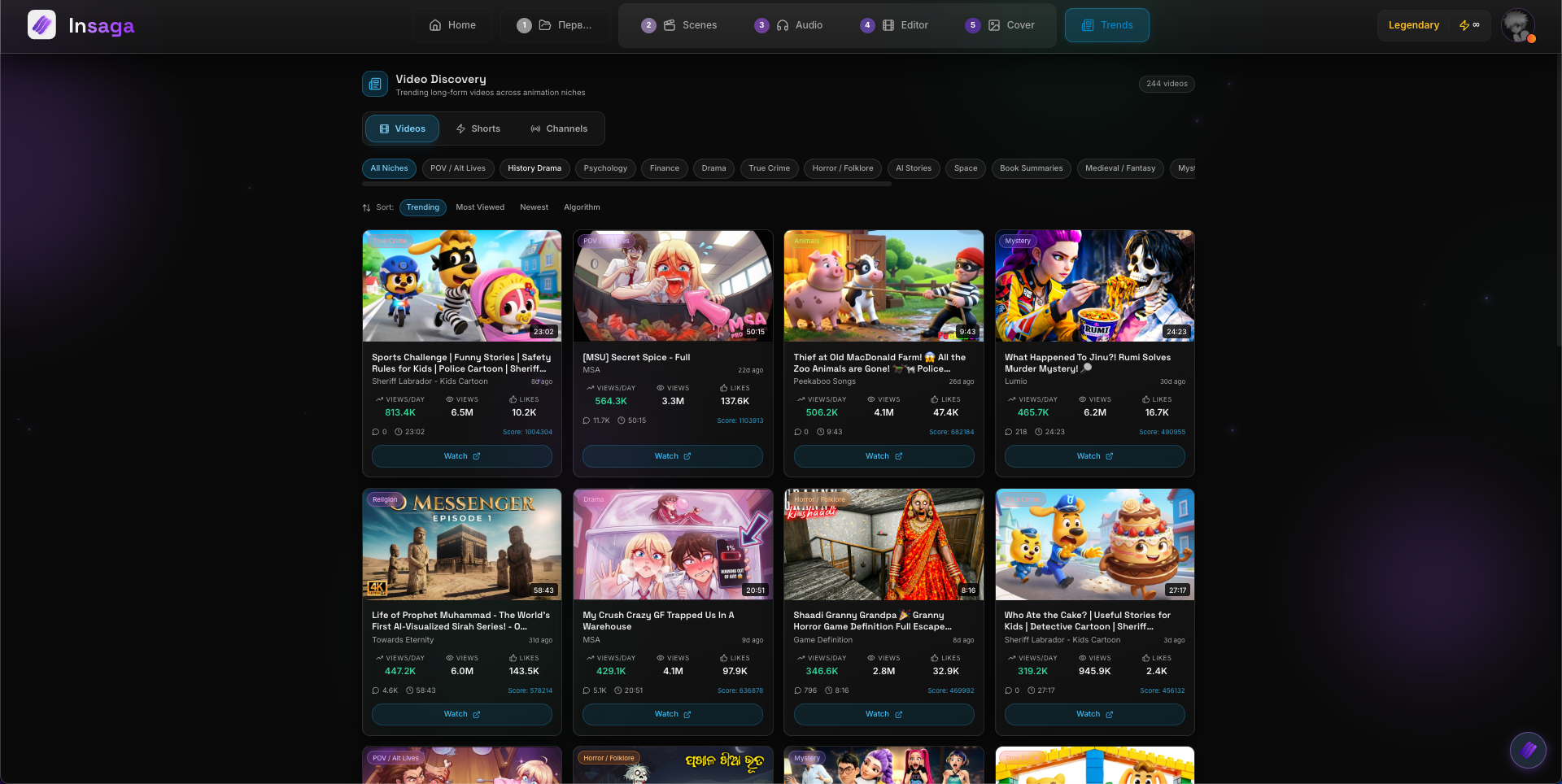
Task: Click the Towards Eternity channel name
Action: pyautogui.click(x=403, y=640)
